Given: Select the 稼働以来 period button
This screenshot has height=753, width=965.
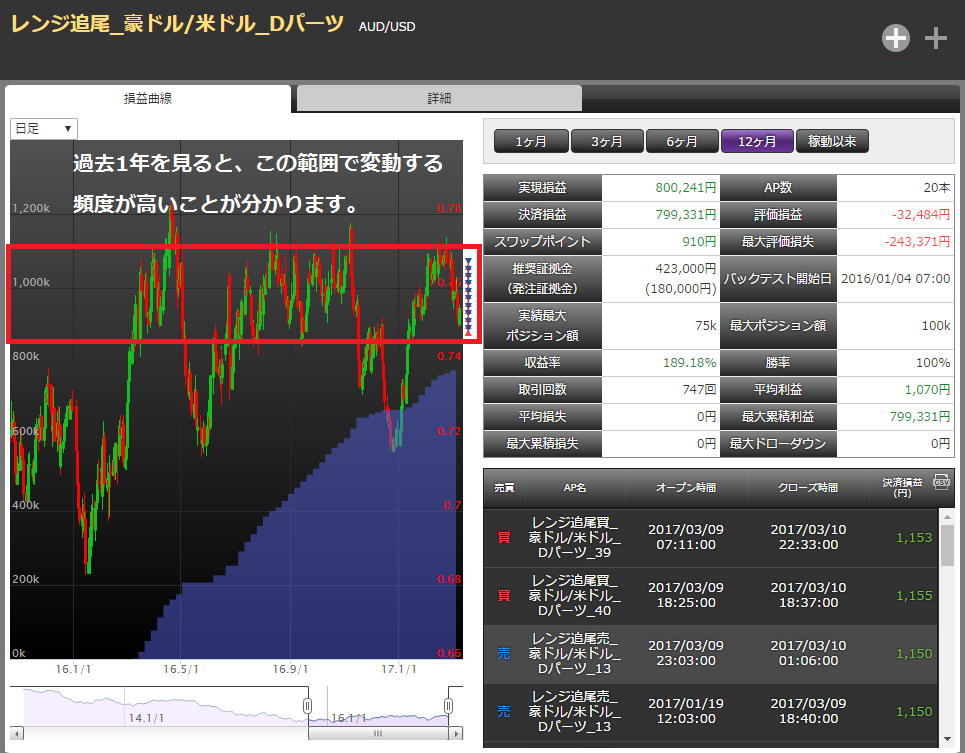Looking at the screenshot, I should pyautogui.click(x=832, y=141).
